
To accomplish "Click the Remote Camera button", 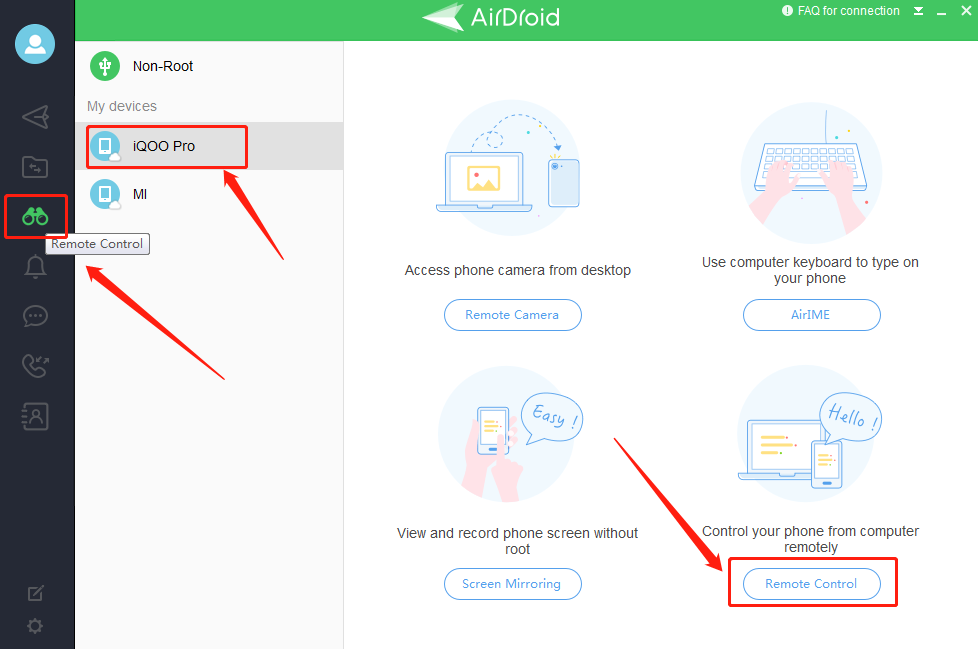I will [x=512, y=315].
